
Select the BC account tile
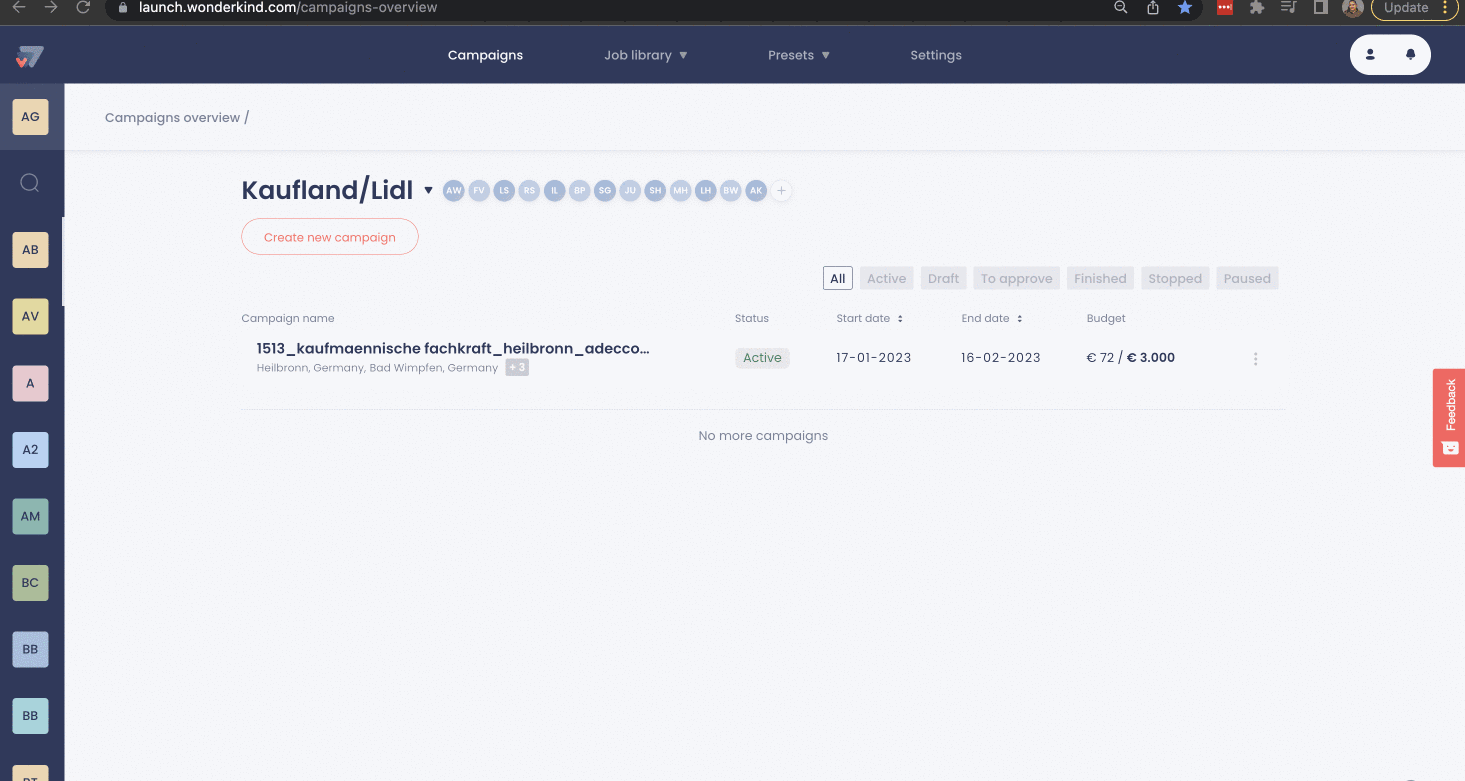tap(30, 582)
